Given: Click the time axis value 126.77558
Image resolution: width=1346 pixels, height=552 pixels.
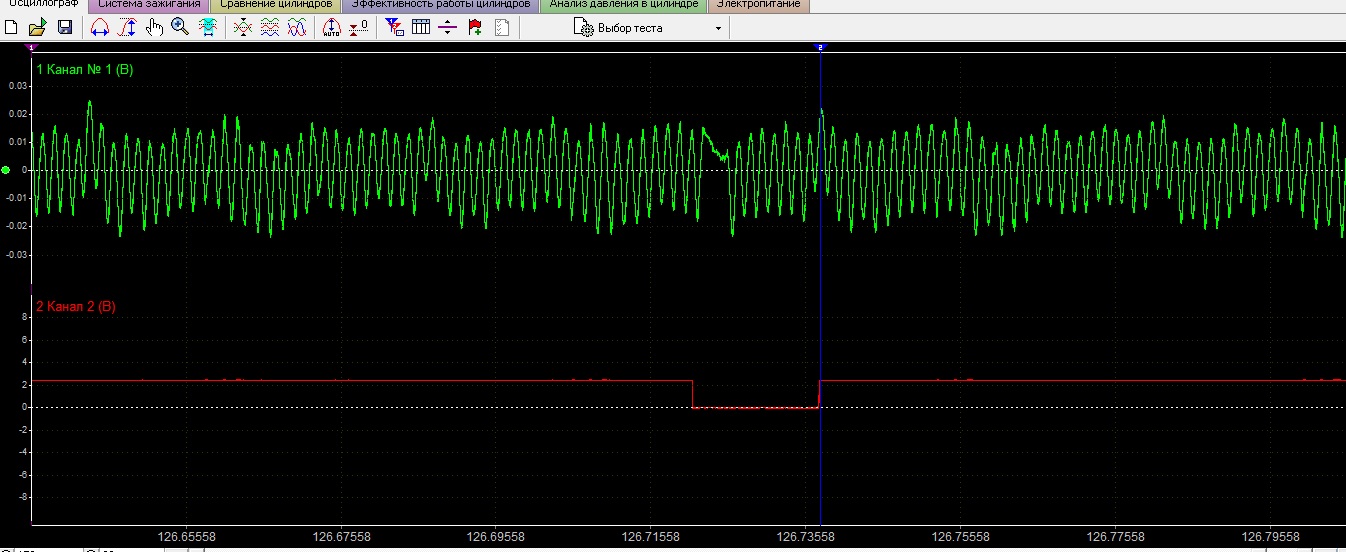Looking at the screenshot, I should 1114,536.
